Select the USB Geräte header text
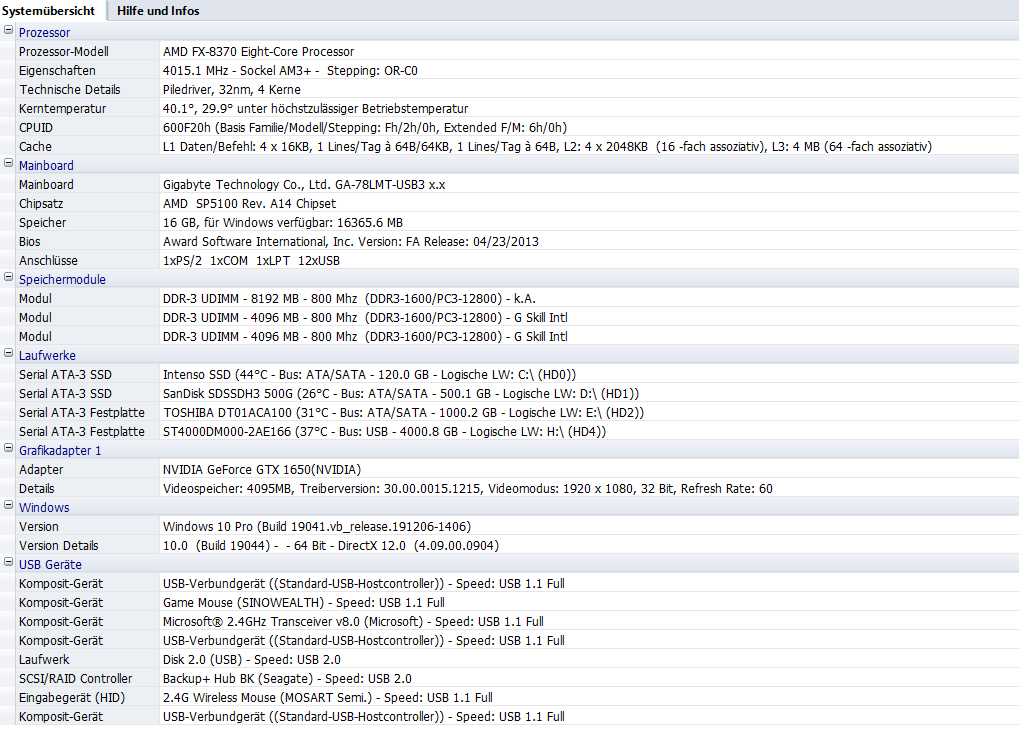The width and height of the screenshot is (1019, 732). [50, 565]
